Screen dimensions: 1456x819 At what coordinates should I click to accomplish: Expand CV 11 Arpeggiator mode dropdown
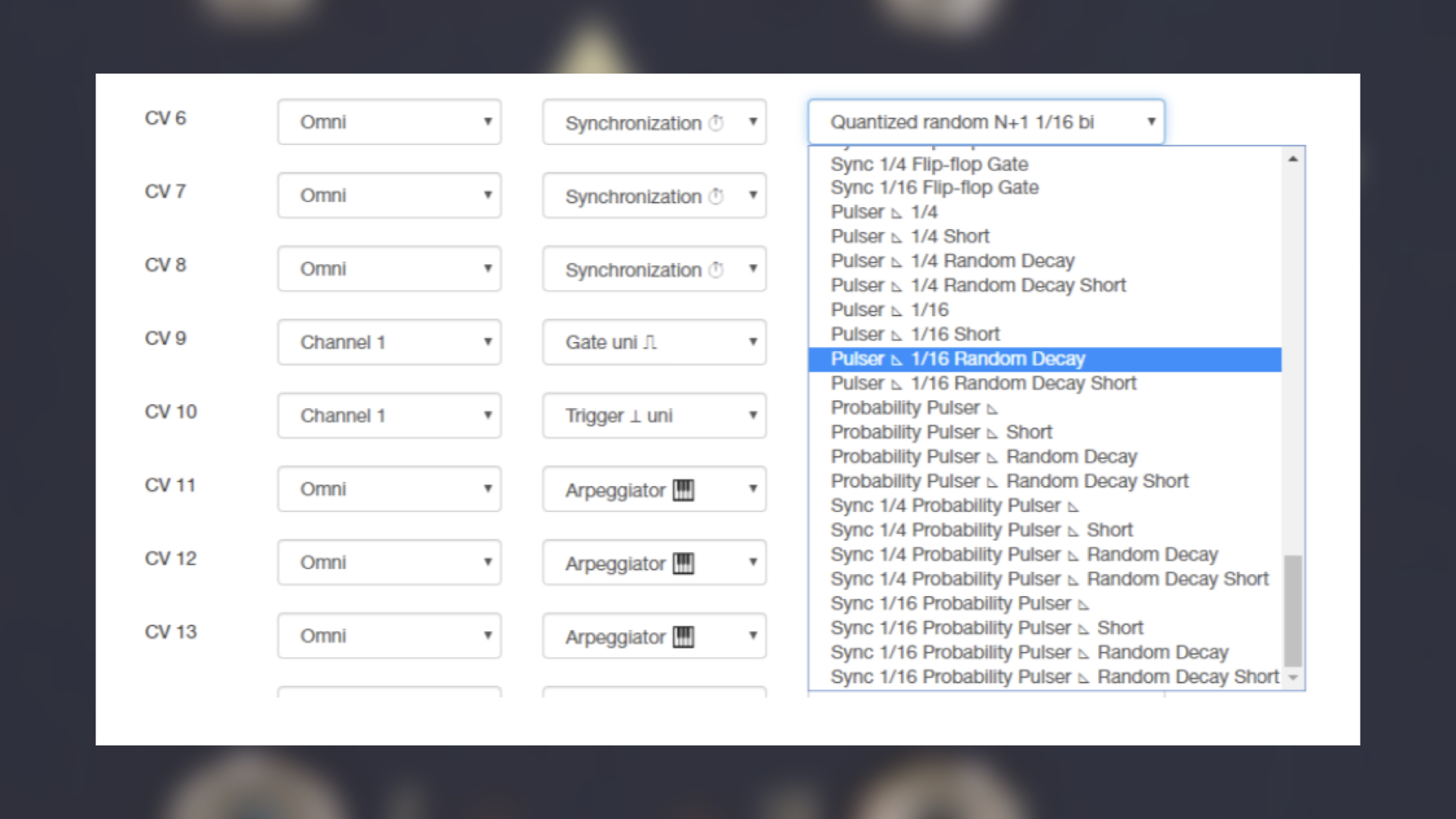(654, 489)
